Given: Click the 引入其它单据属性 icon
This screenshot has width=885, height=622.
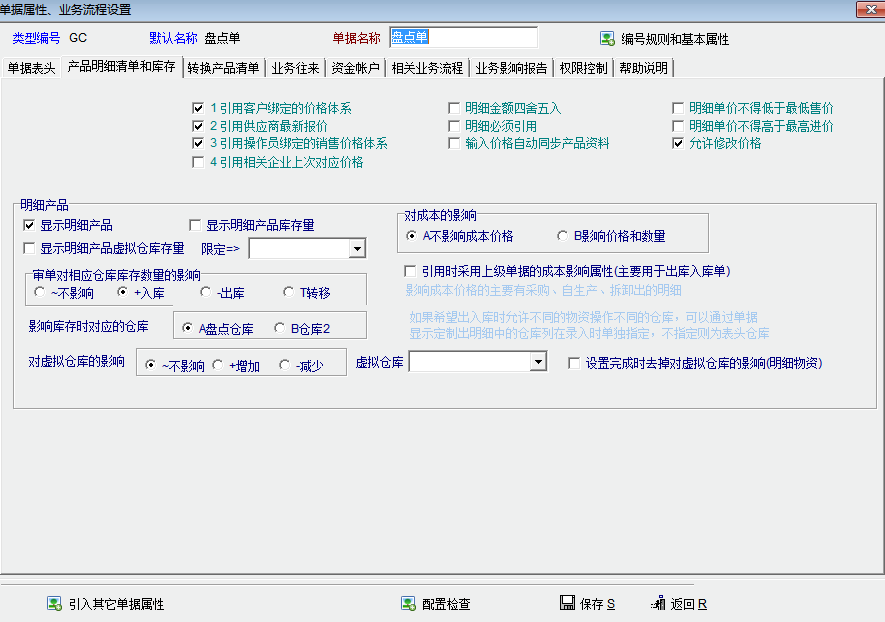Looking at the screenshot, I should click(x=54, y=604).
